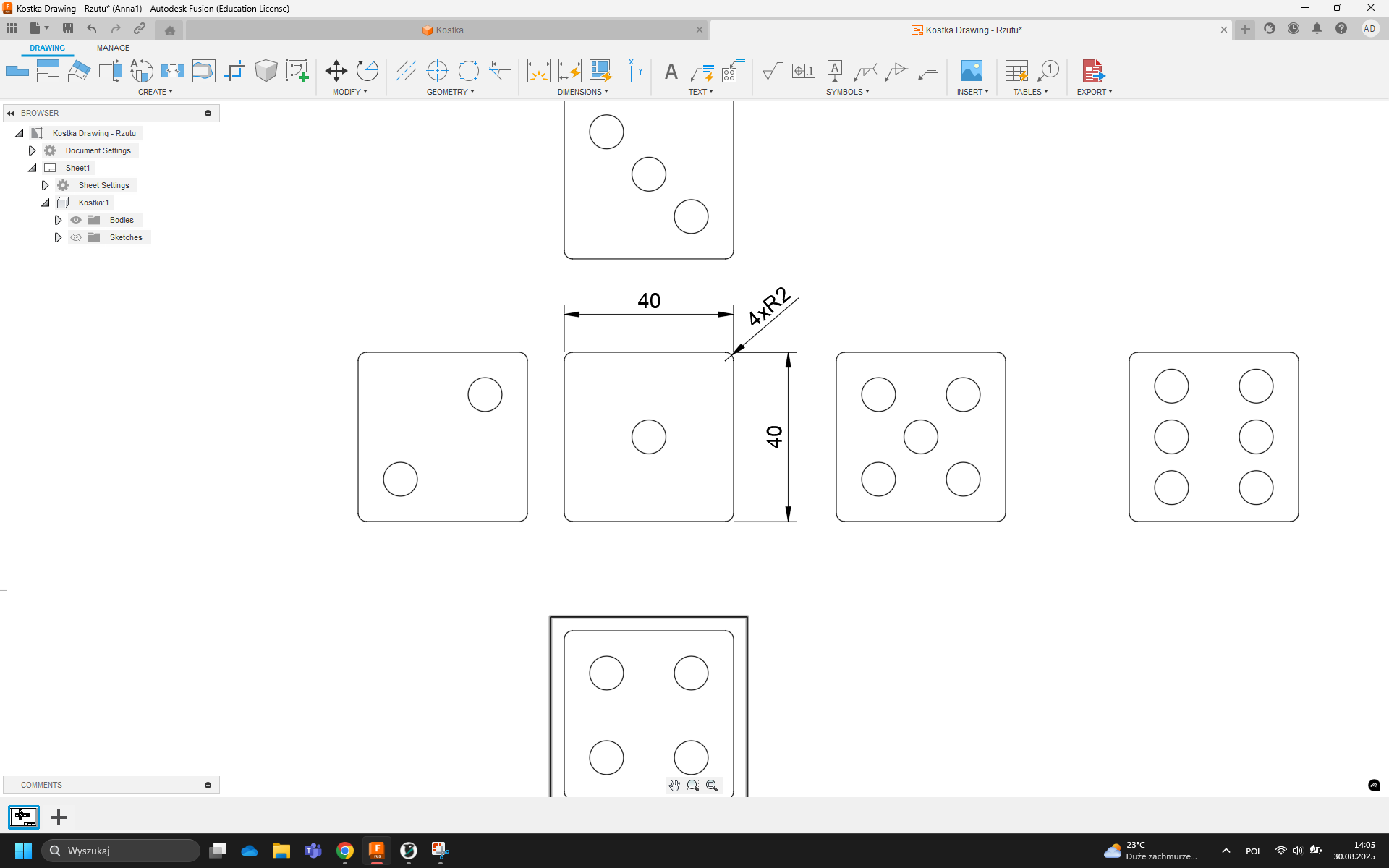Click the Export PDF icon
The width and height of the screenshot is (1389, 868).
(x=1092, y=71)
